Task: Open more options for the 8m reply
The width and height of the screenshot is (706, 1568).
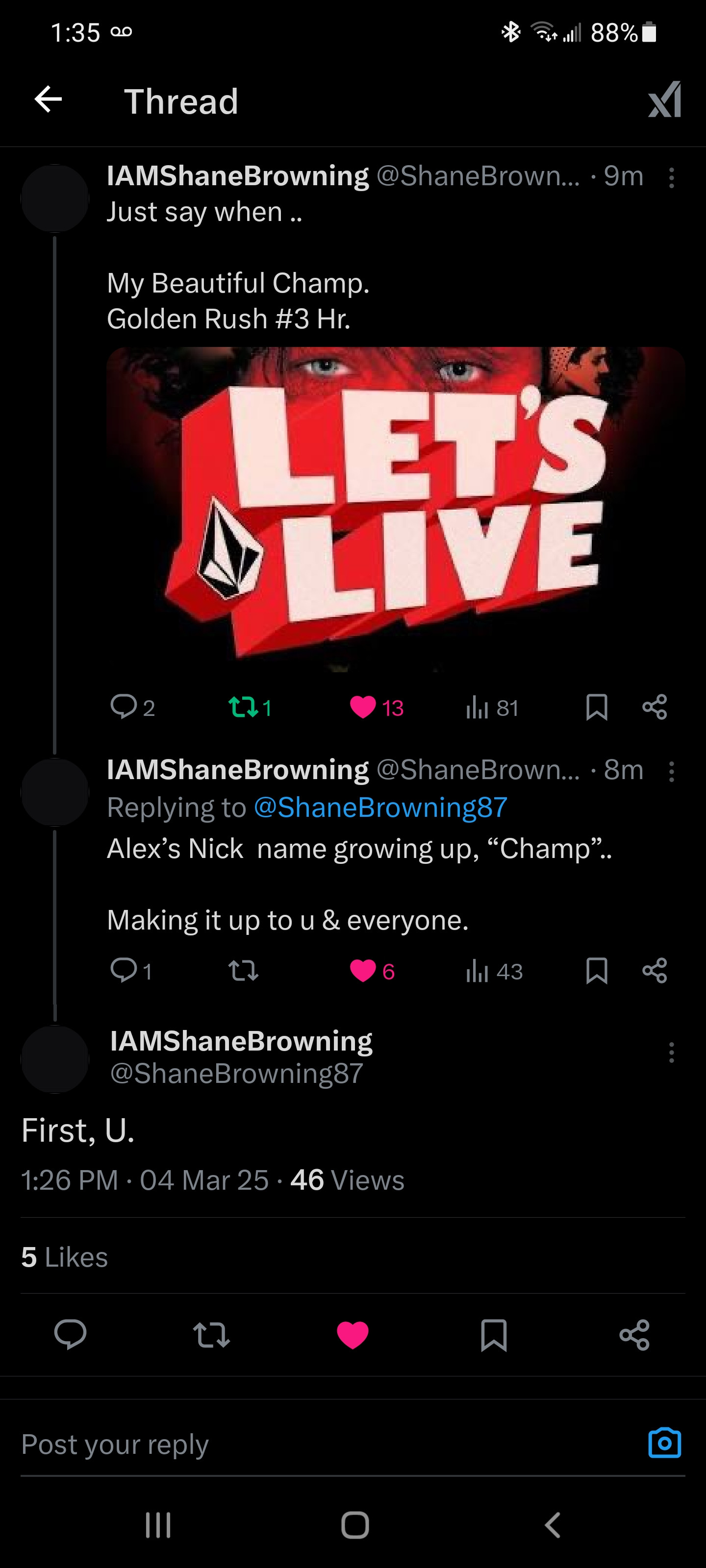Action: [x=671, y=772]
